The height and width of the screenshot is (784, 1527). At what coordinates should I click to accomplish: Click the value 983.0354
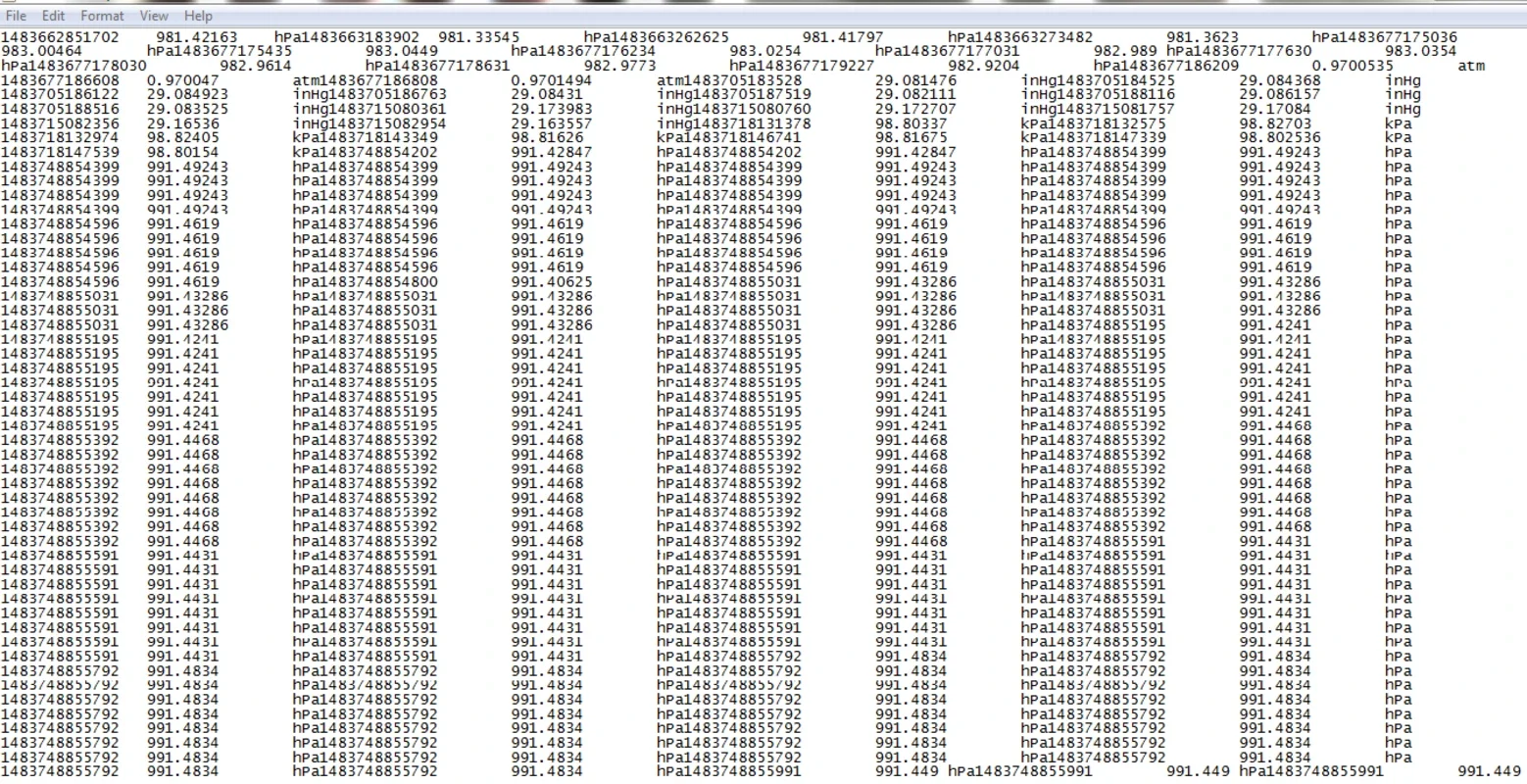click(1421, 51)
